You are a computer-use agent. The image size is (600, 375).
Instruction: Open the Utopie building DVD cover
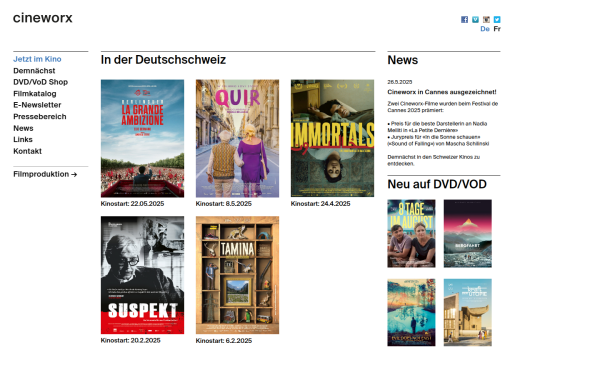point(468,313)
